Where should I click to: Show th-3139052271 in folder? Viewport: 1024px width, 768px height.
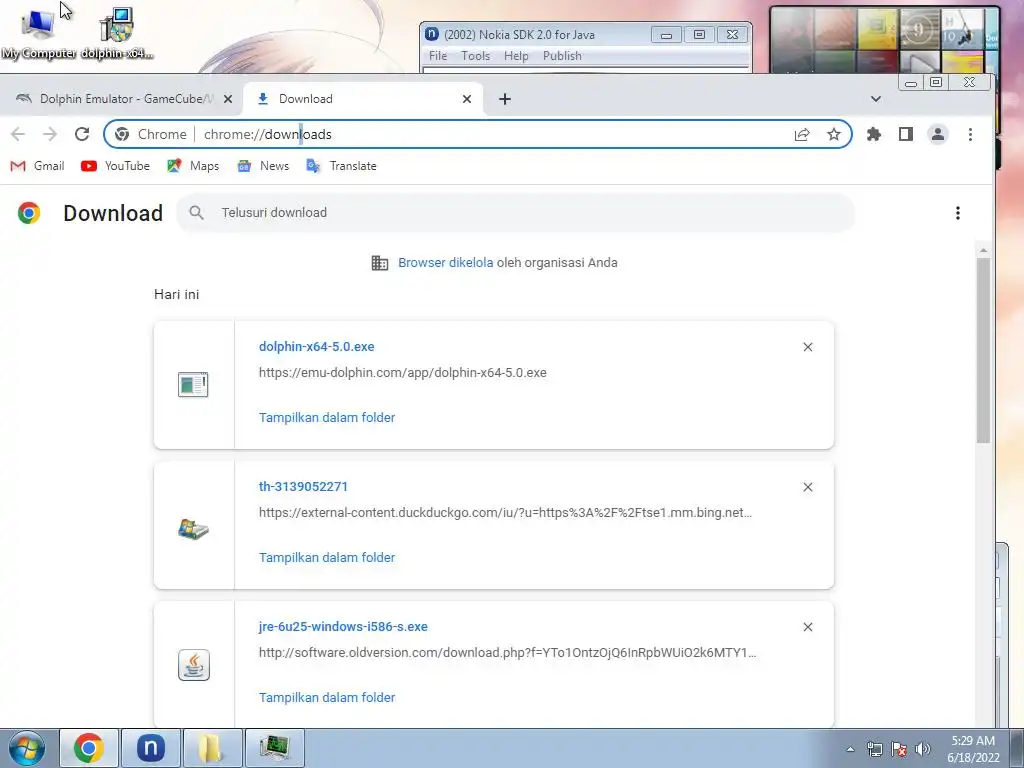pyautogui.click(x=327, y=558)
